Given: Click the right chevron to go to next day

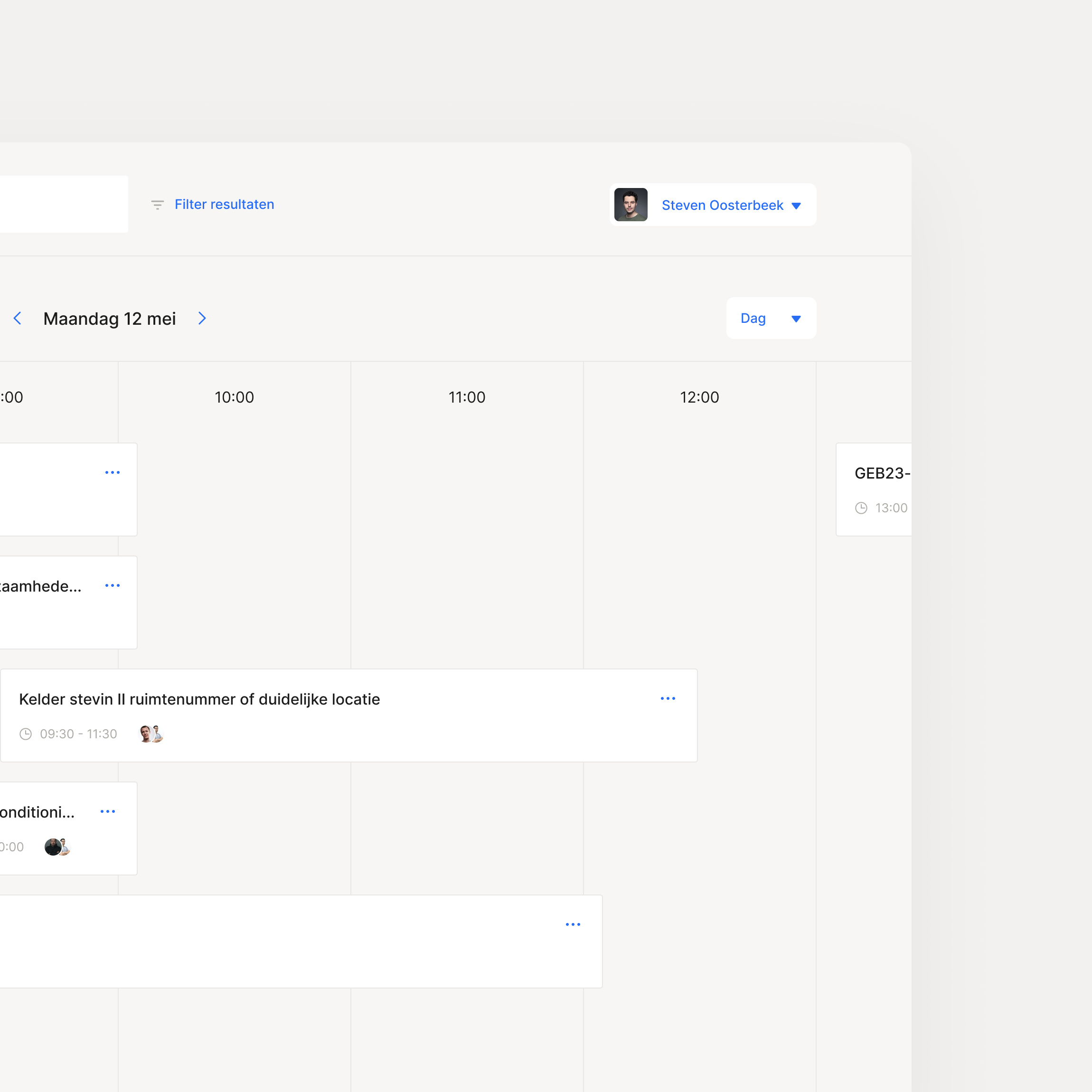Looking at the screenshot, I should [x=202, y=318].
